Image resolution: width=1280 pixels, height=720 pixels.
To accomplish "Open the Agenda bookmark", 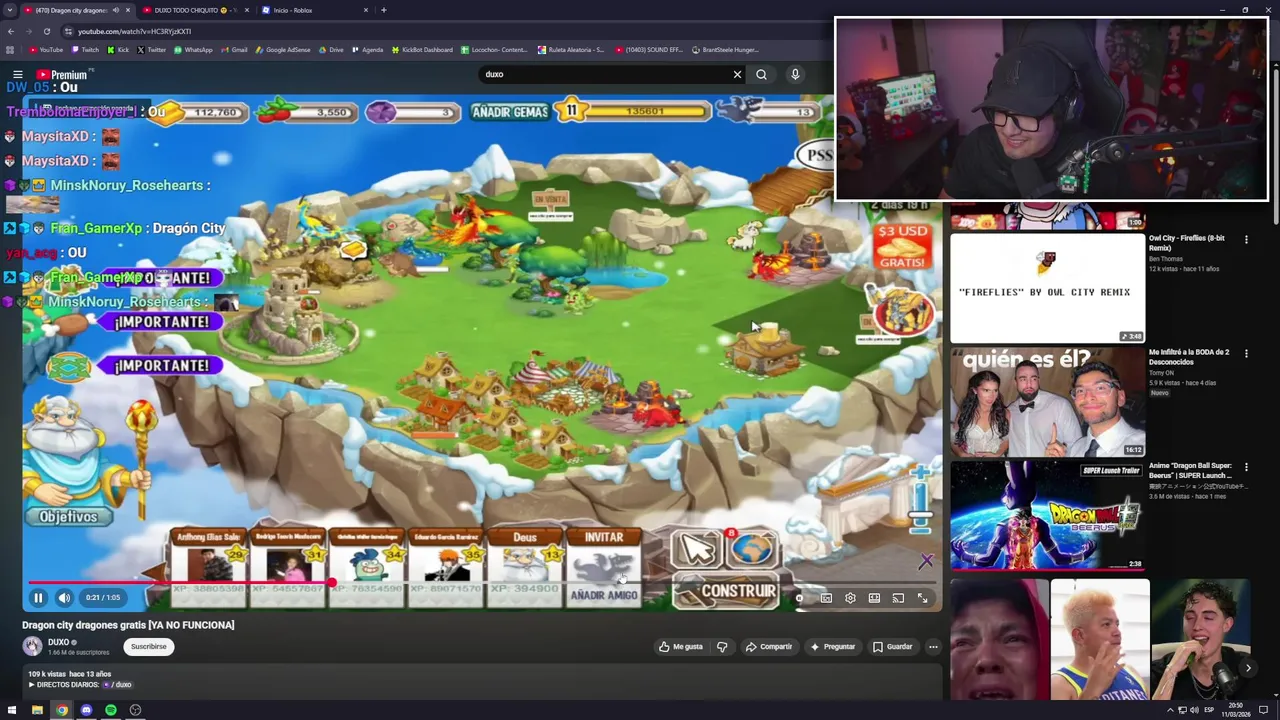I will point(367,50).
